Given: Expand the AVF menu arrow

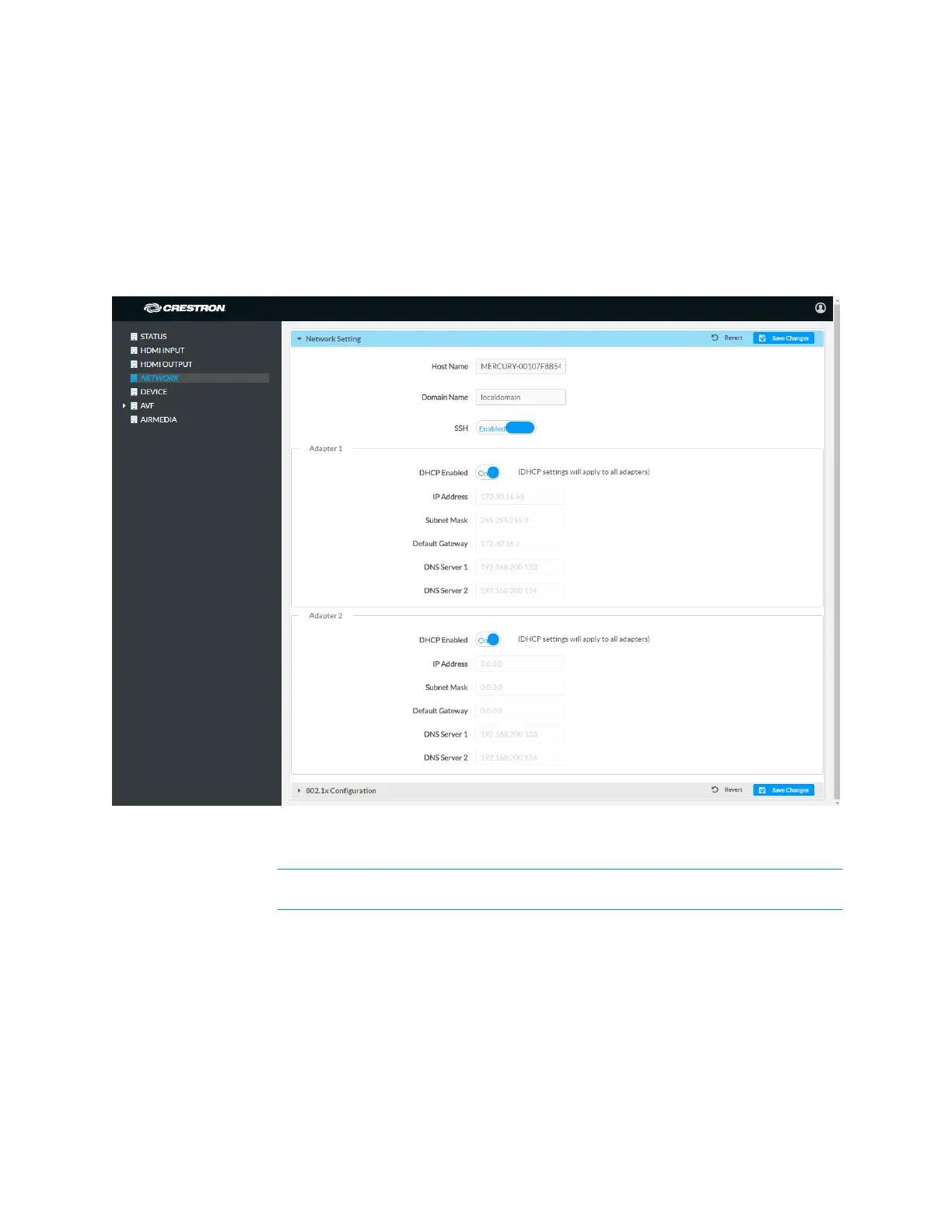Looking at the screenshot, I should point(124,406).
